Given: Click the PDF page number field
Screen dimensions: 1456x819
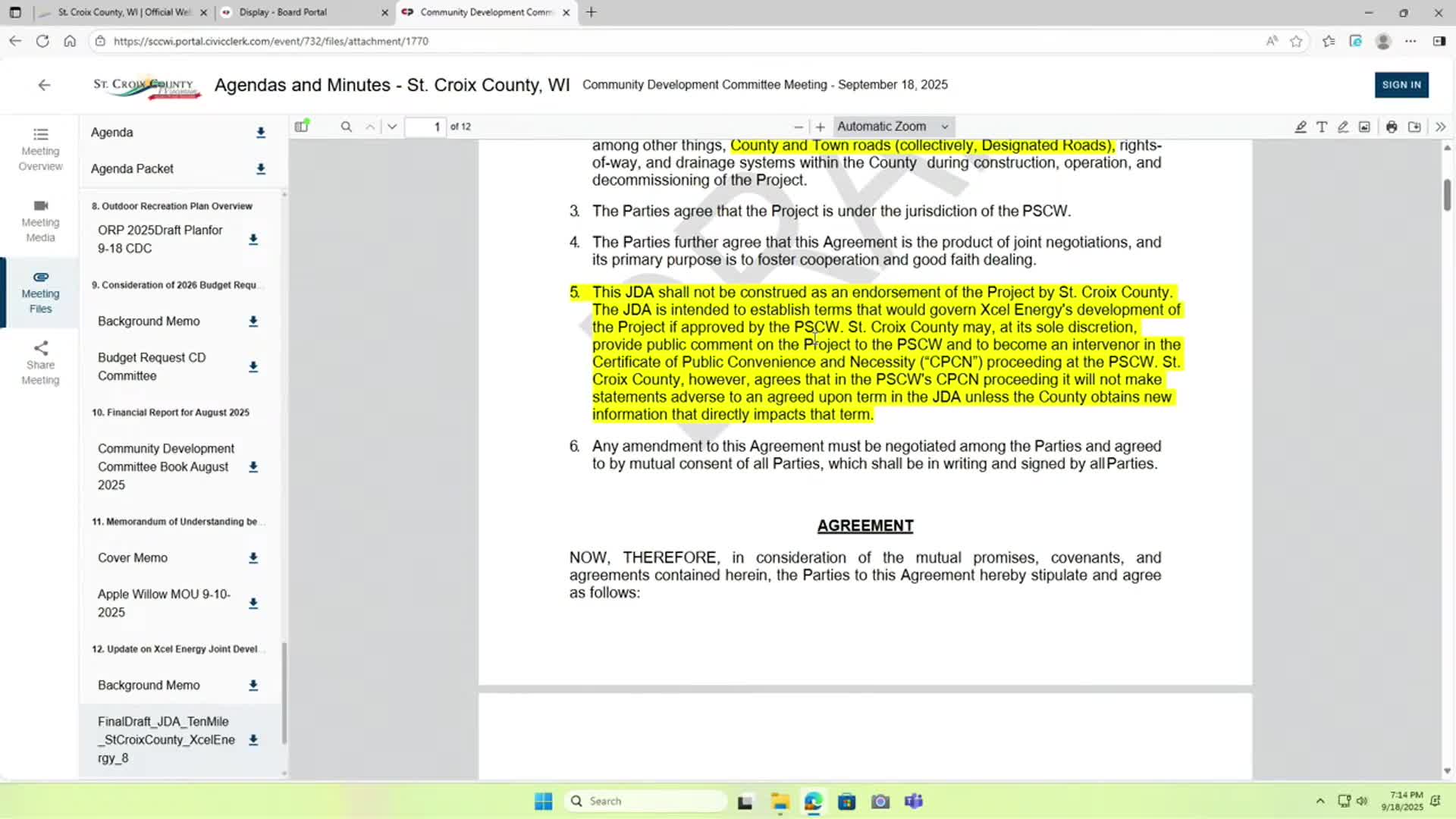Looking at the screenshot, I should point(425,127).
